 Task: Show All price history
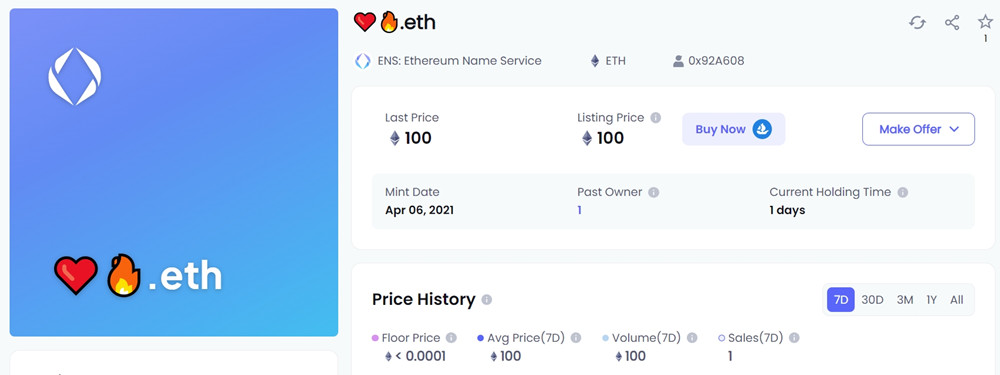957,300
